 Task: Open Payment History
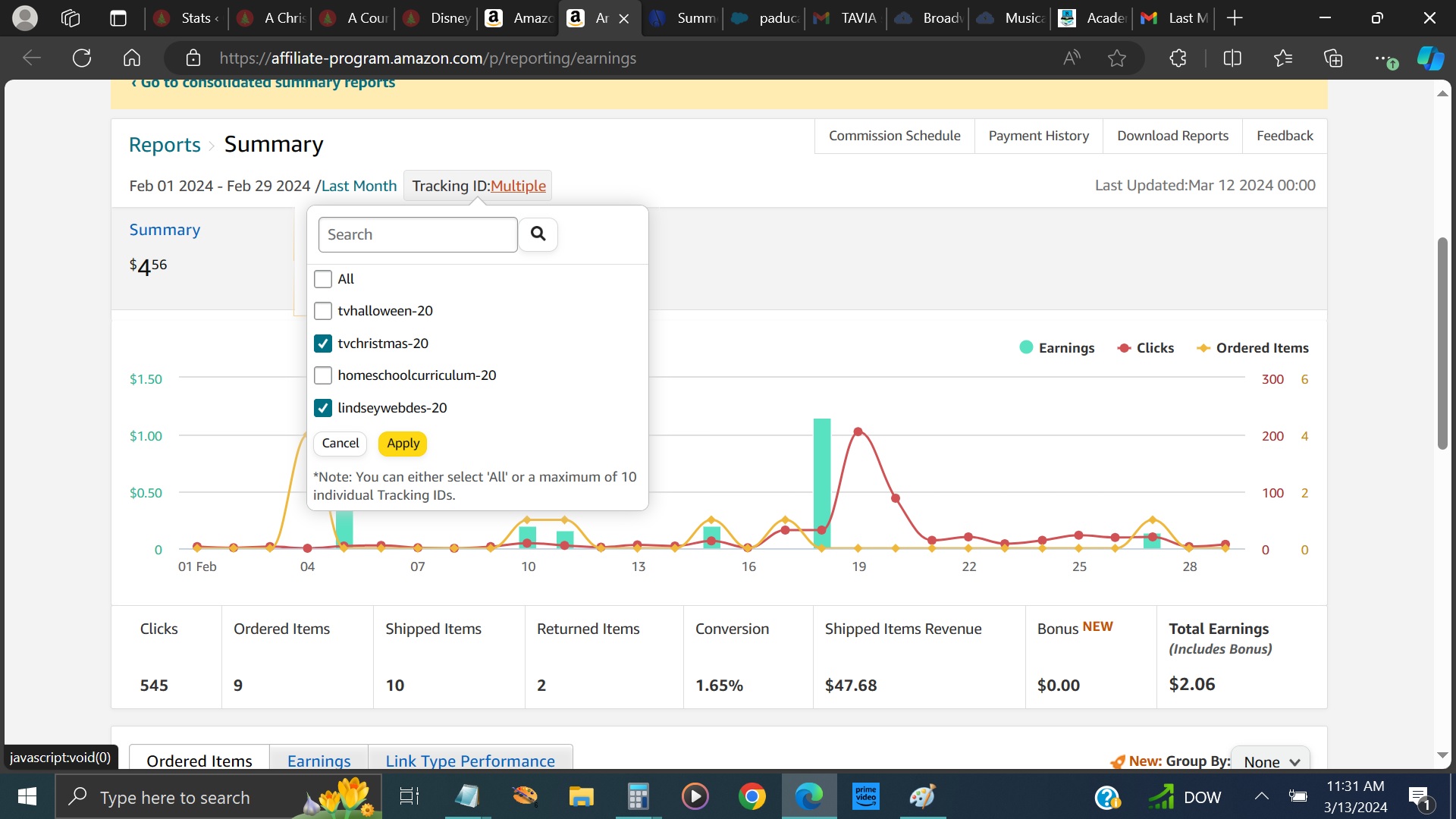1038,136
